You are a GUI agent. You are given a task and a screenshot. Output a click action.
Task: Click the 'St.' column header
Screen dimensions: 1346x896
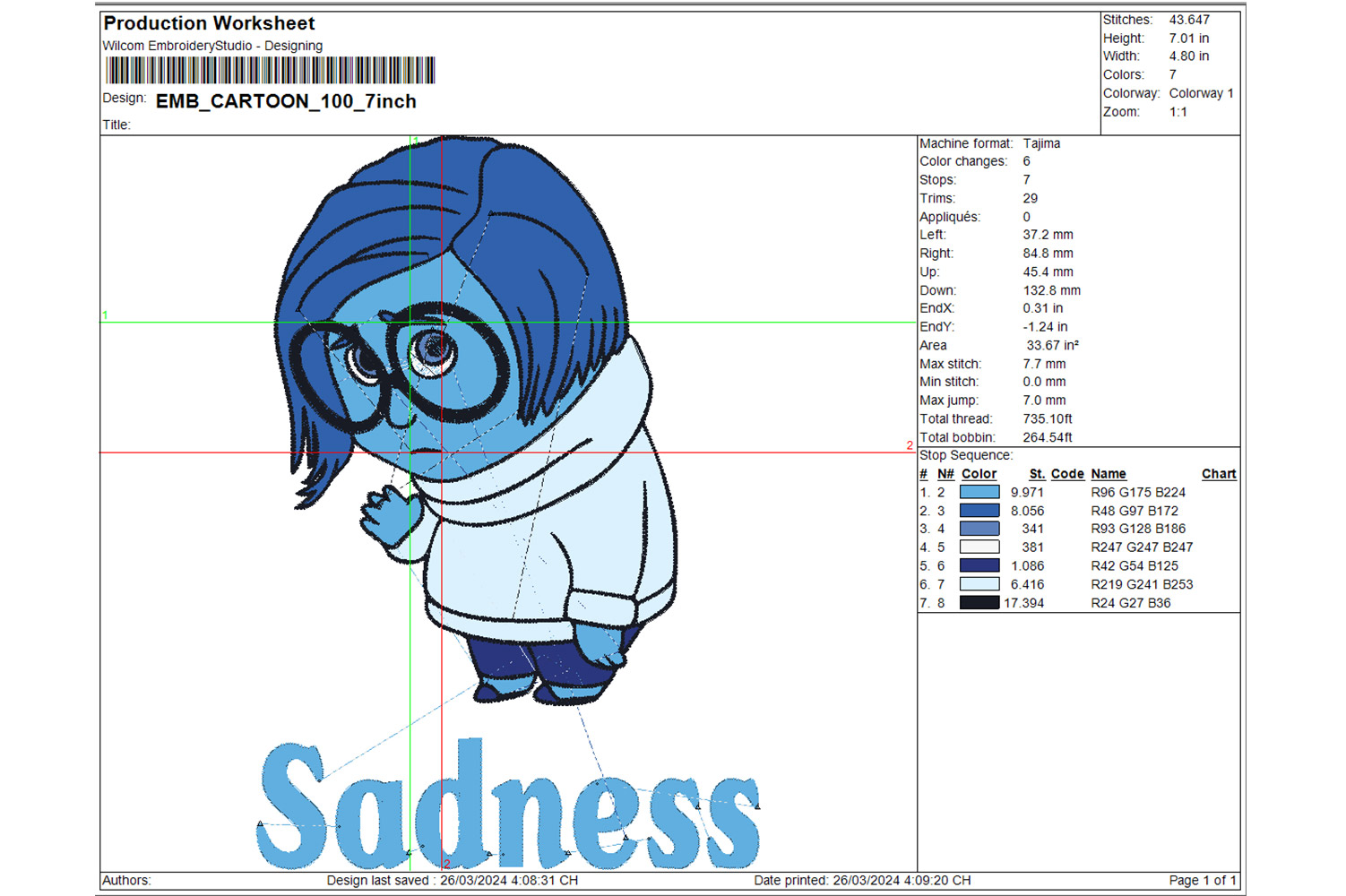coord(1037,474)
